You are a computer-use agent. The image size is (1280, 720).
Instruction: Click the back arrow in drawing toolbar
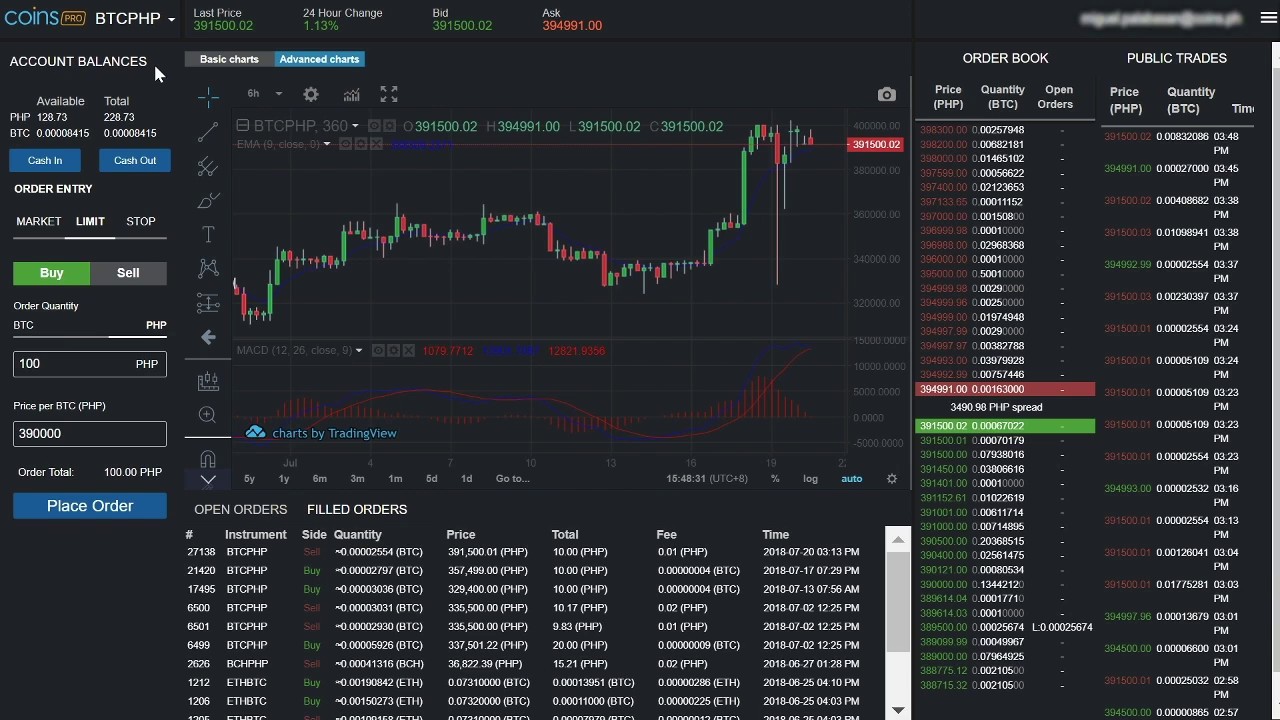pyautogui.click(x=208, y=337)
